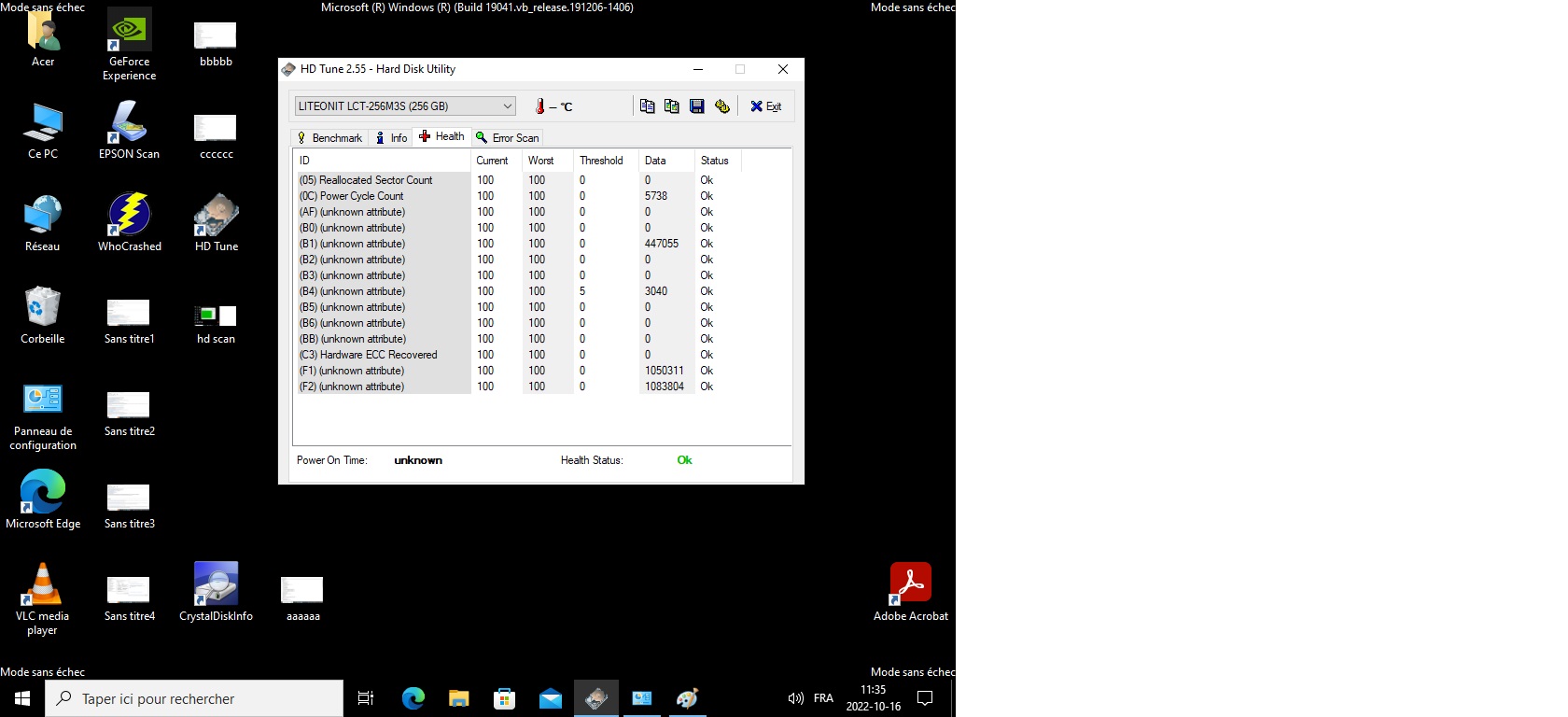Open the notification center icon

pyautogui.click(x=925, y=698)
